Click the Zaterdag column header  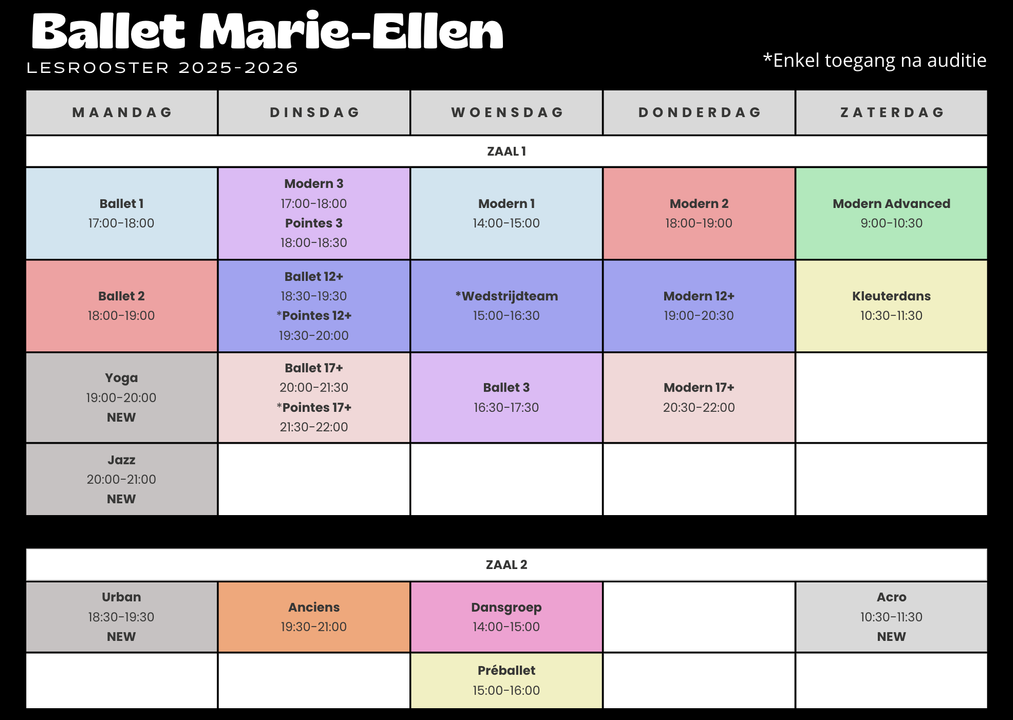892,112
